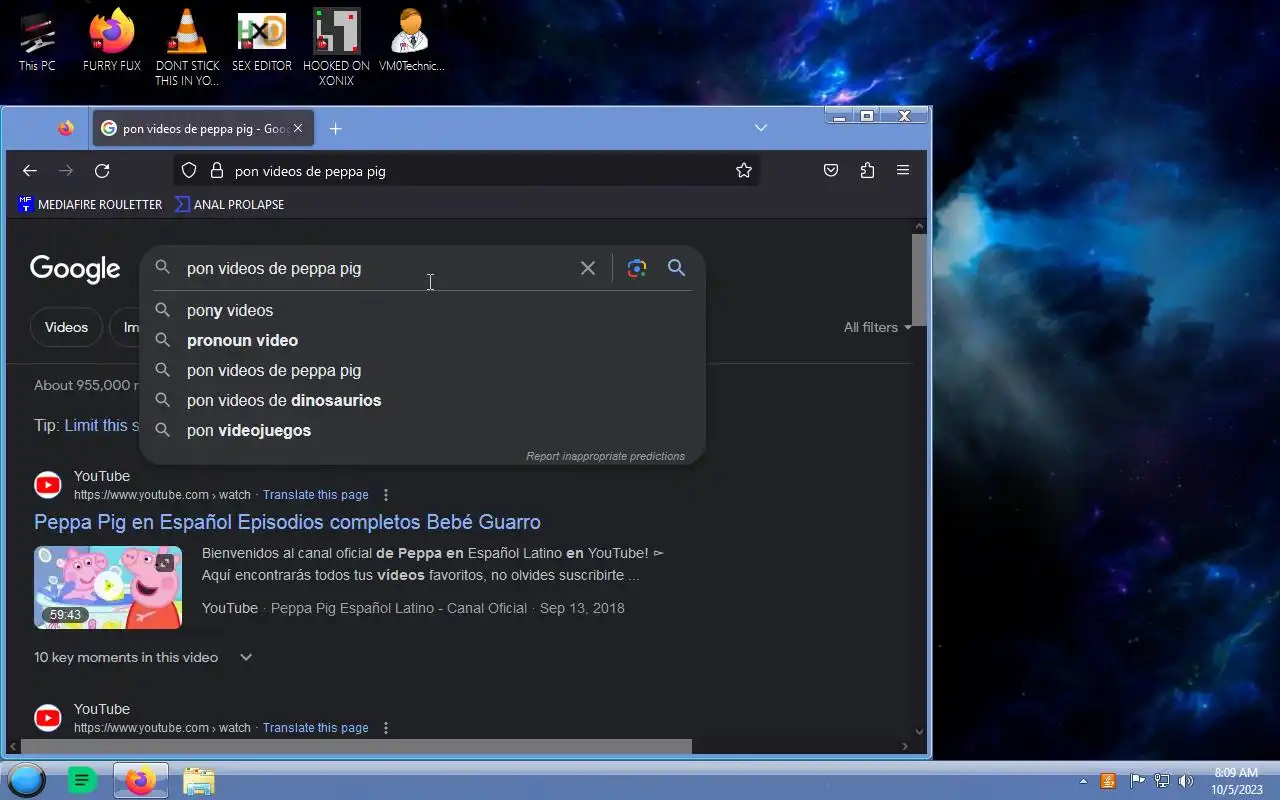Click the Limit this search tip link

point(101,425)
